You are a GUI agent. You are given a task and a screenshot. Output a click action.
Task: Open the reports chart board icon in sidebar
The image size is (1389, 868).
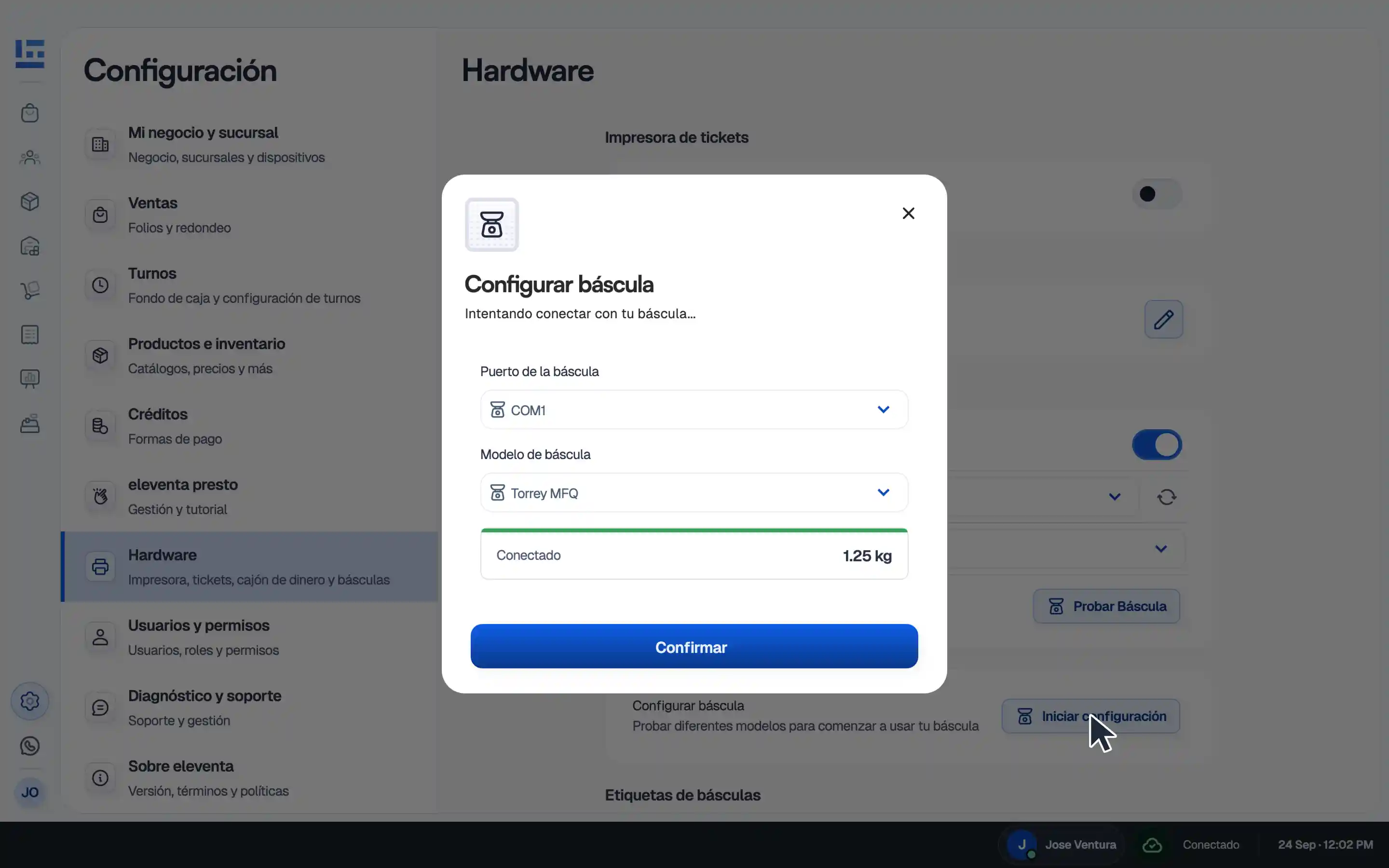30,379
